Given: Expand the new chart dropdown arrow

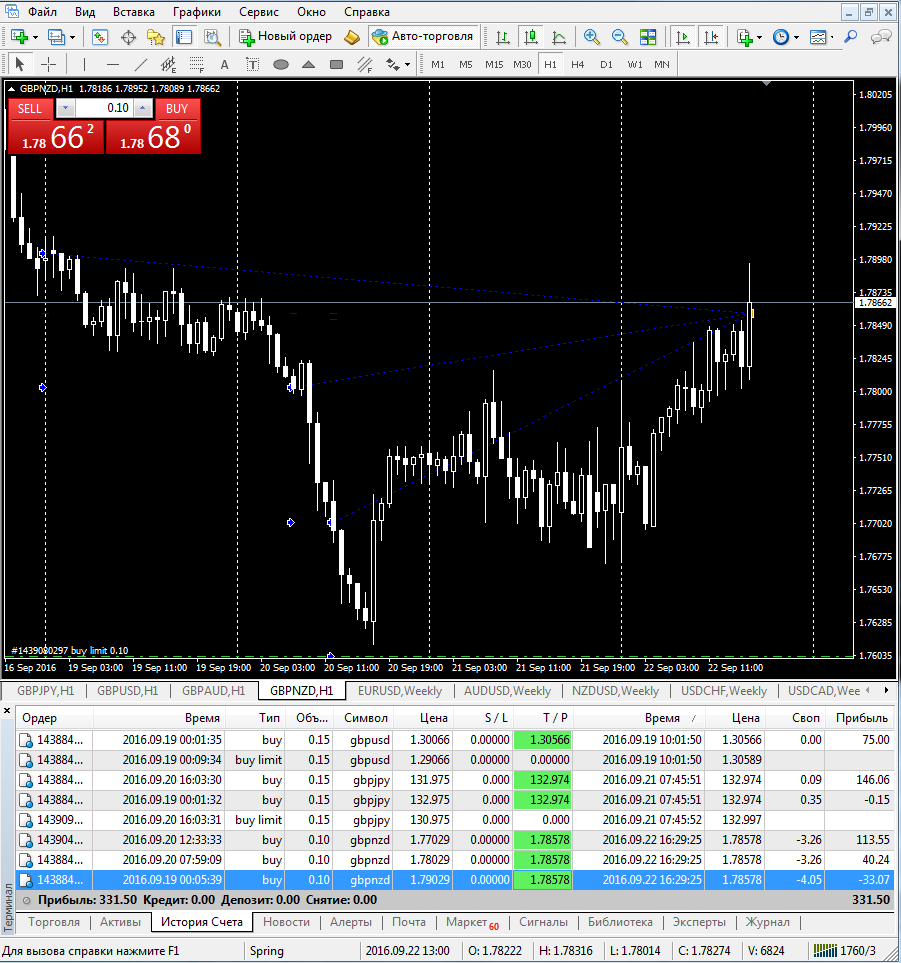Looking at the screenshot, I should 35,37.
